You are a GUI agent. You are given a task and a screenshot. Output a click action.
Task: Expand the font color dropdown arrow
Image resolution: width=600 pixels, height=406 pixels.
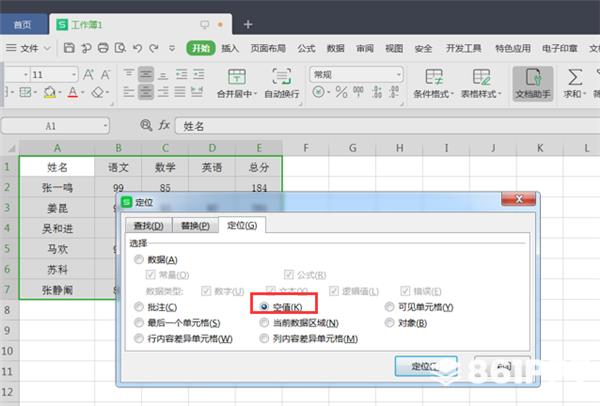[82, 92]
